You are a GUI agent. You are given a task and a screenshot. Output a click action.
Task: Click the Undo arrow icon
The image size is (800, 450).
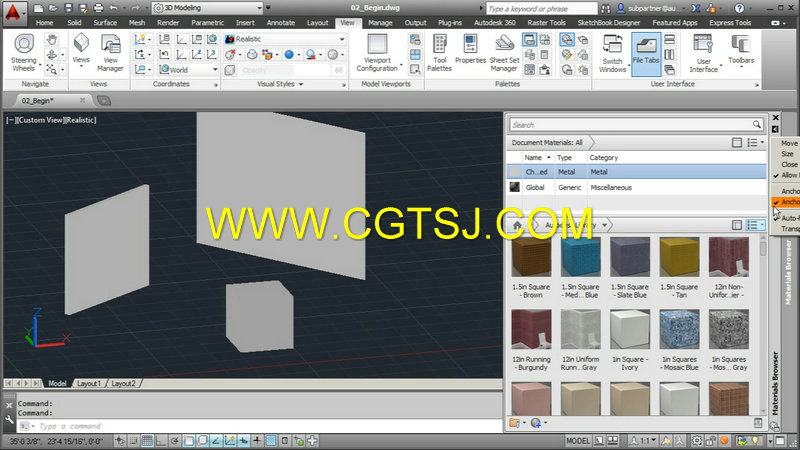click(113, 8)
